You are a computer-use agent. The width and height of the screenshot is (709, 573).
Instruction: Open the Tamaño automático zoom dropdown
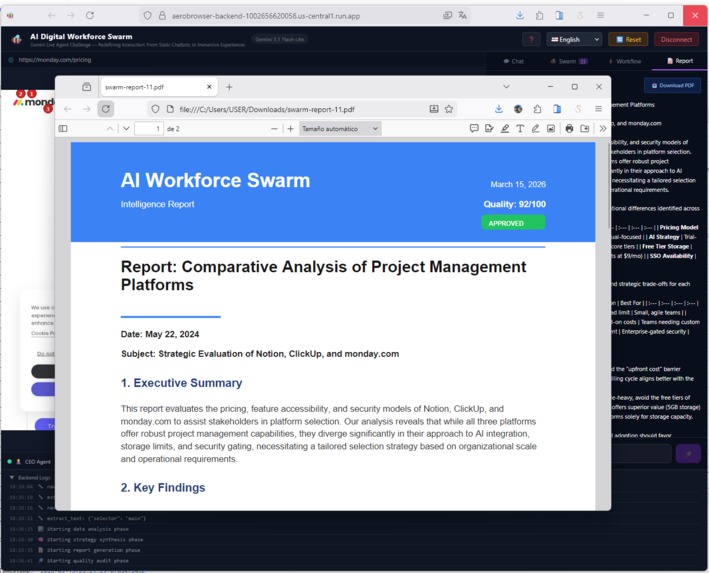click(x=340, y=129)
